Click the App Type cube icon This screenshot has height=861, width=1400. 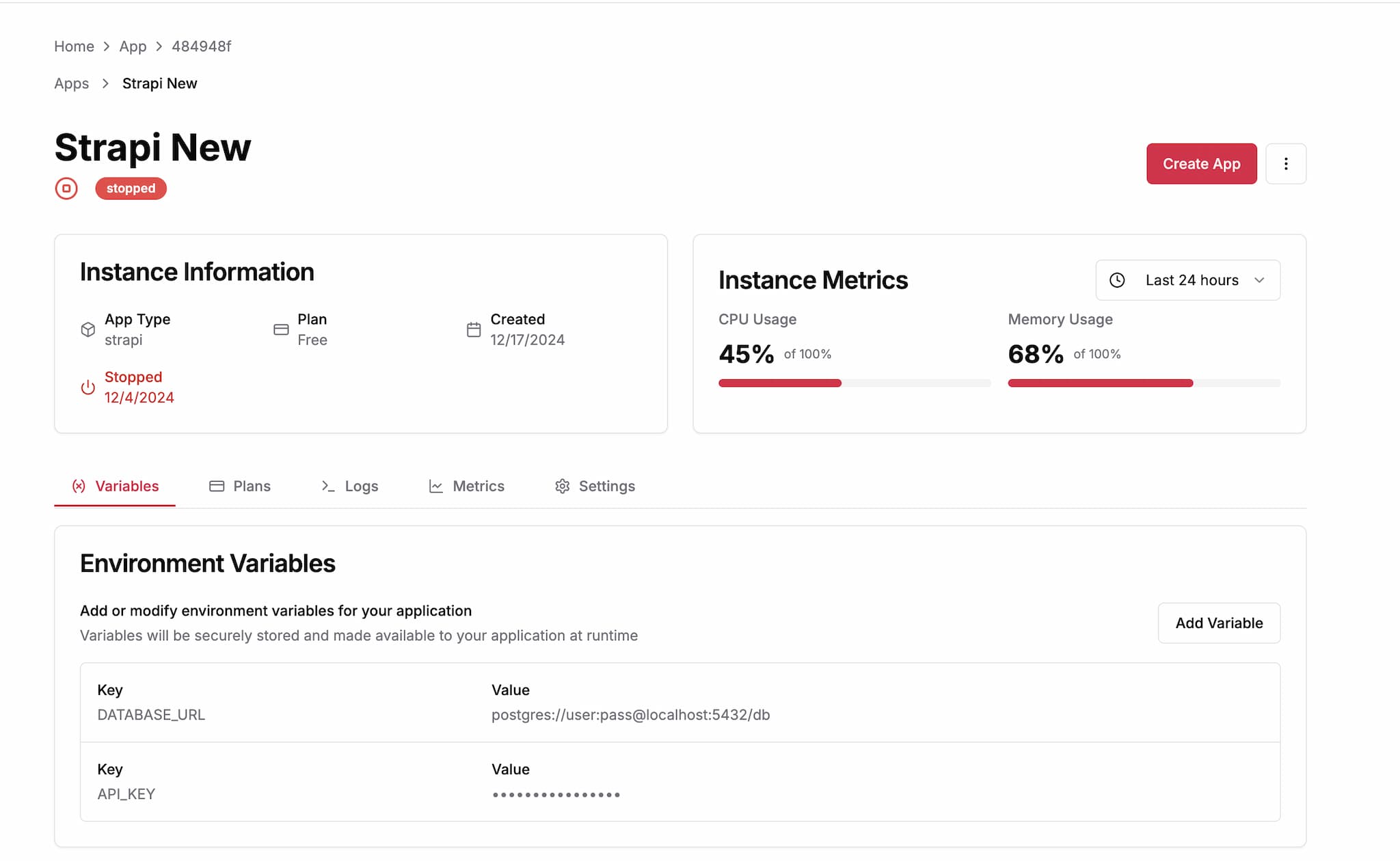point(88,329)
